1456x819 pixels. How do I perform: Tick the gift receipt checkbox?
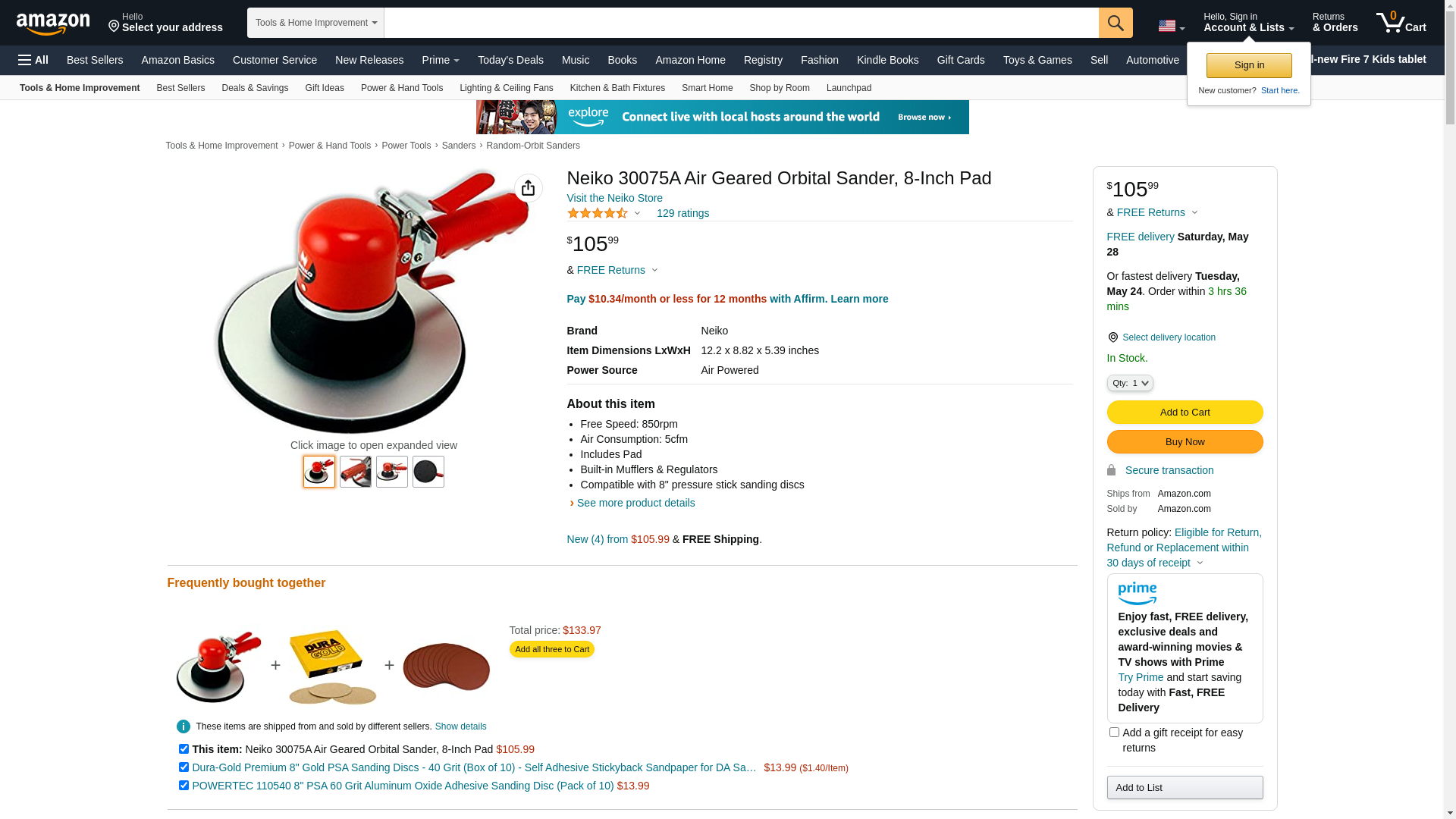click(1114, 733)
